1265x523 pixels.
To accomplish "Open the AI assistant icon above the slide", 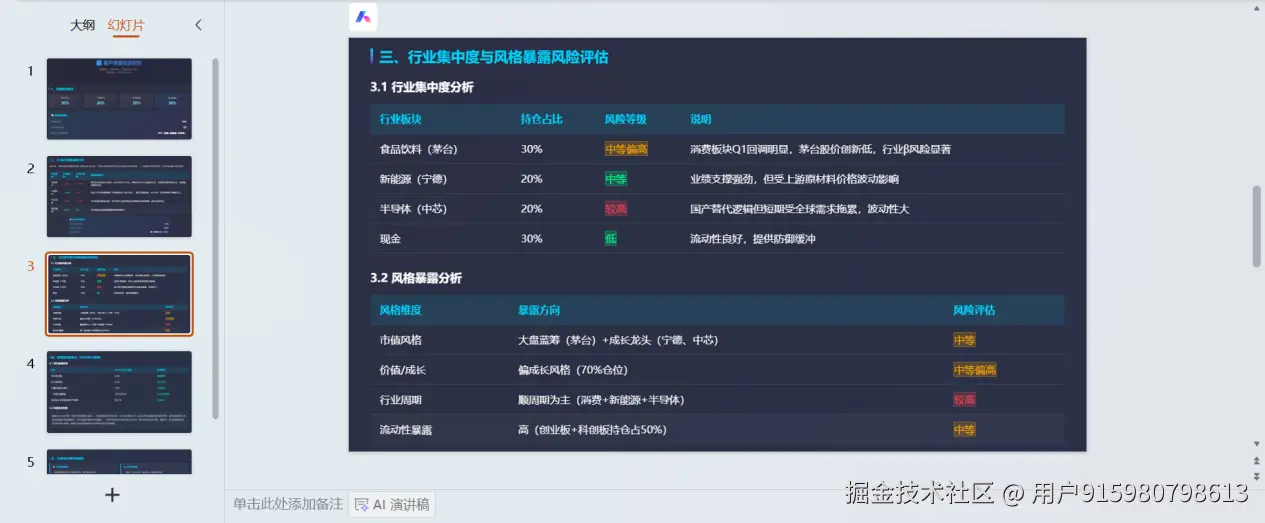I will [x=364, y=17].
